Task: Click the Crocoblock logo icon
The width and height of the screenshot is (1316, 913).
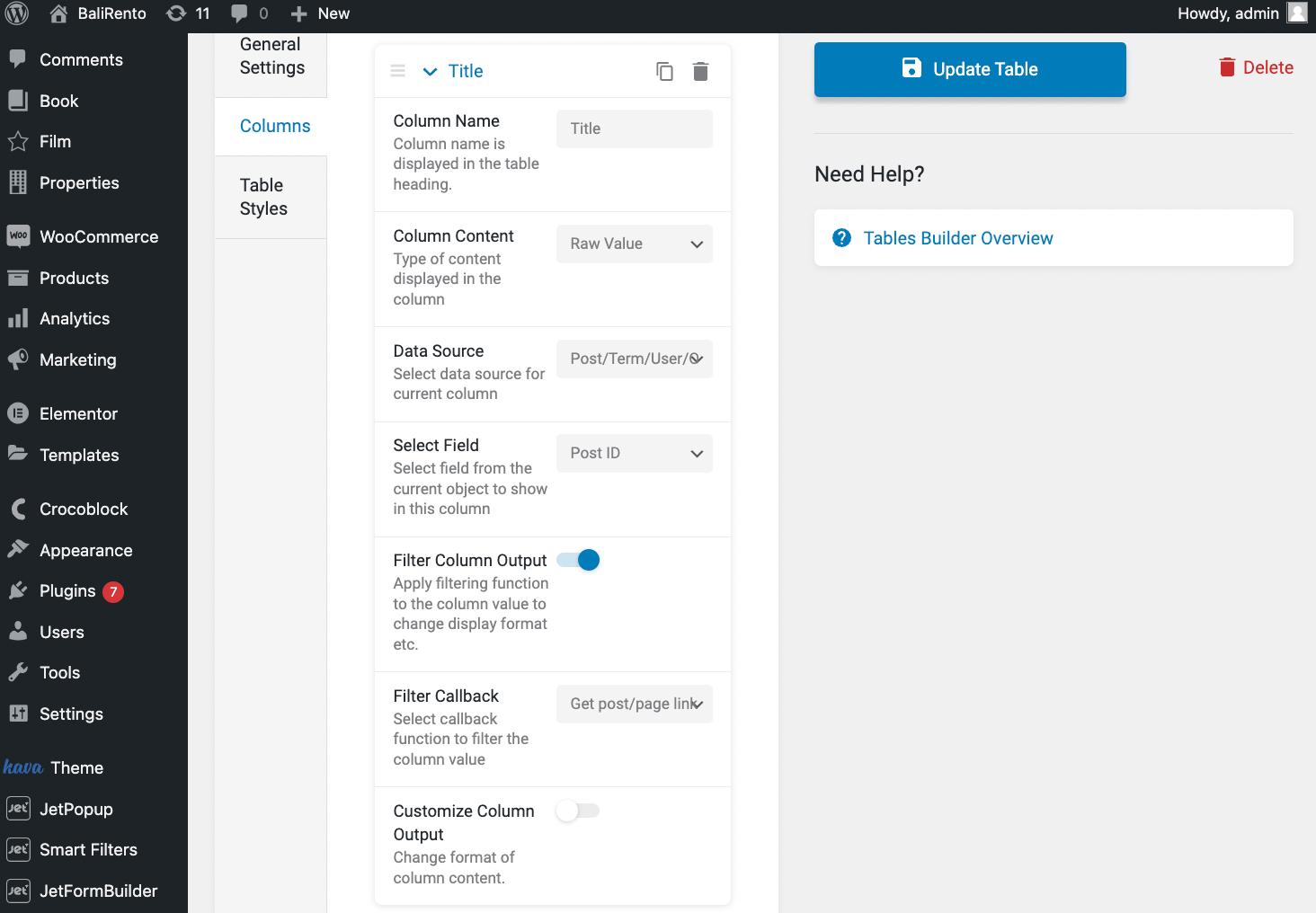Action: (x=17, y=509)
